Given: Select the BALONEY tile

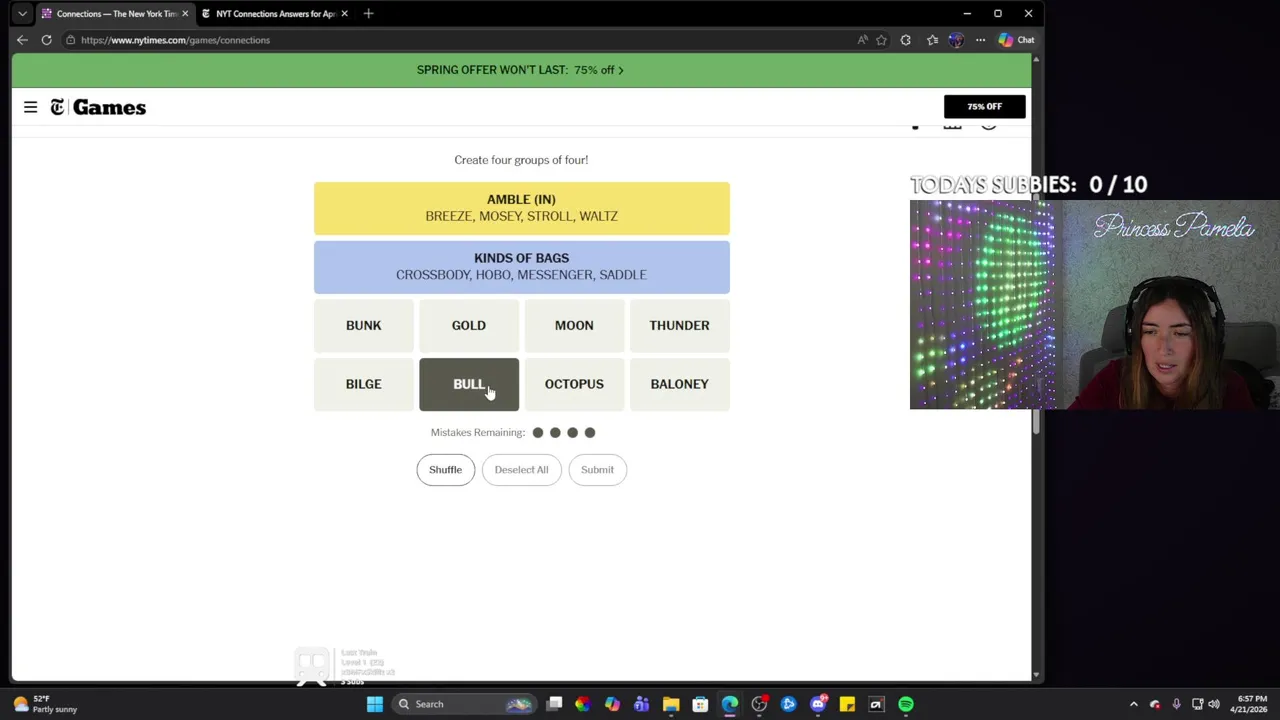Looking at the screenshot, I should [x=679, y=384].
